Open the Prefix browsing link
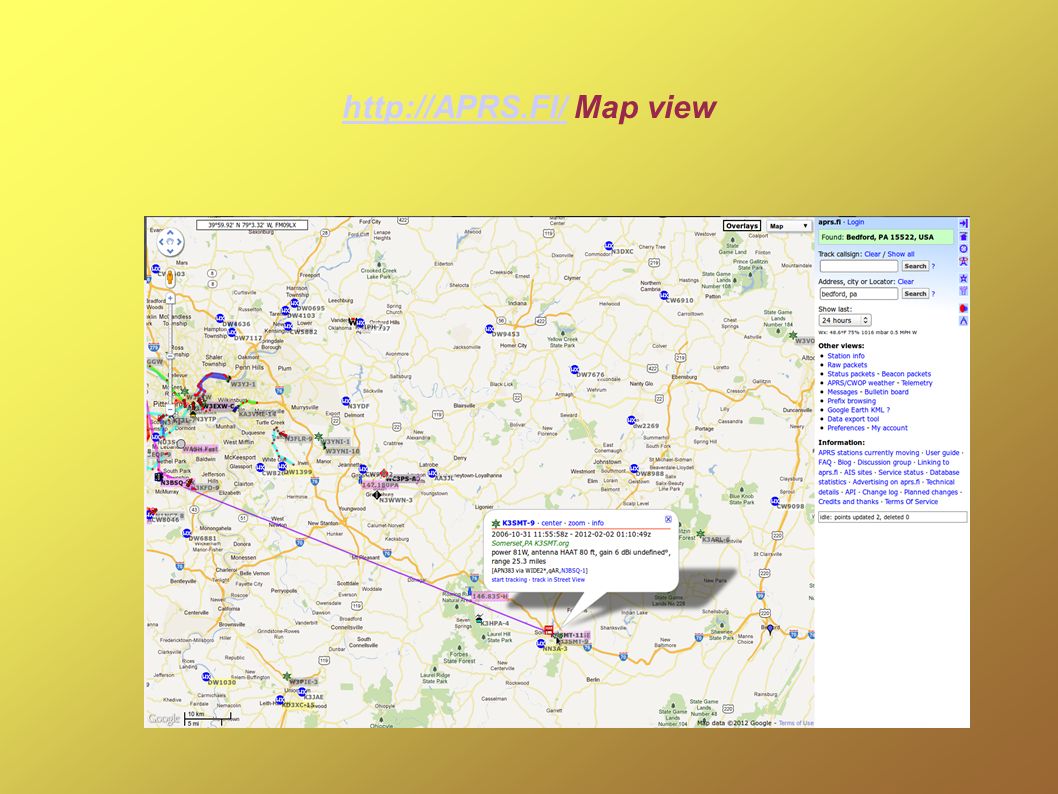This screenshot has width=1058, height=794. pyautogui.click(x=852, y=401)
